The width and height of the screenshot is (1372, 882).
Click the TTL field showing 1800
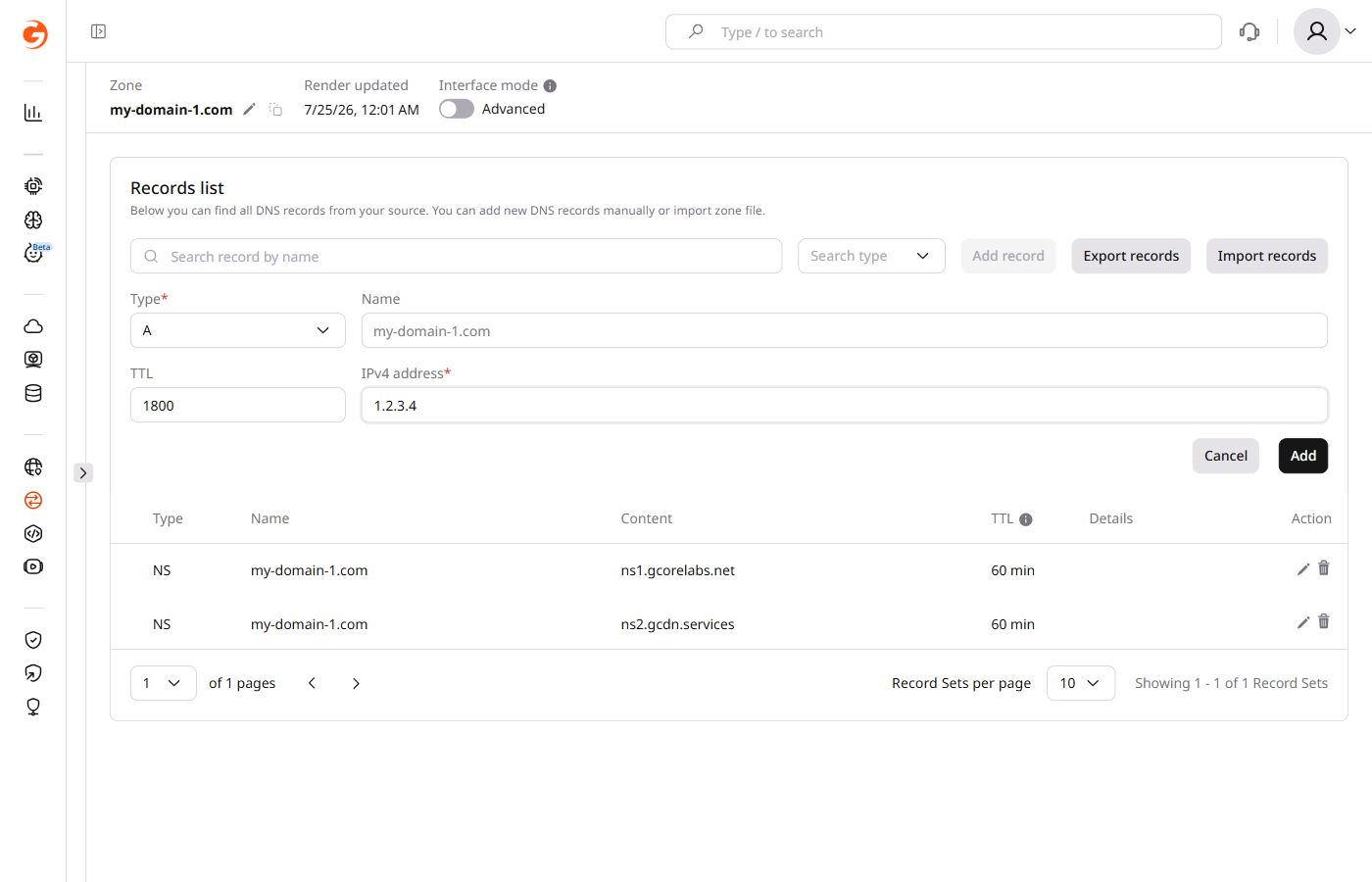pyautogui.click(x=238, y=405)
